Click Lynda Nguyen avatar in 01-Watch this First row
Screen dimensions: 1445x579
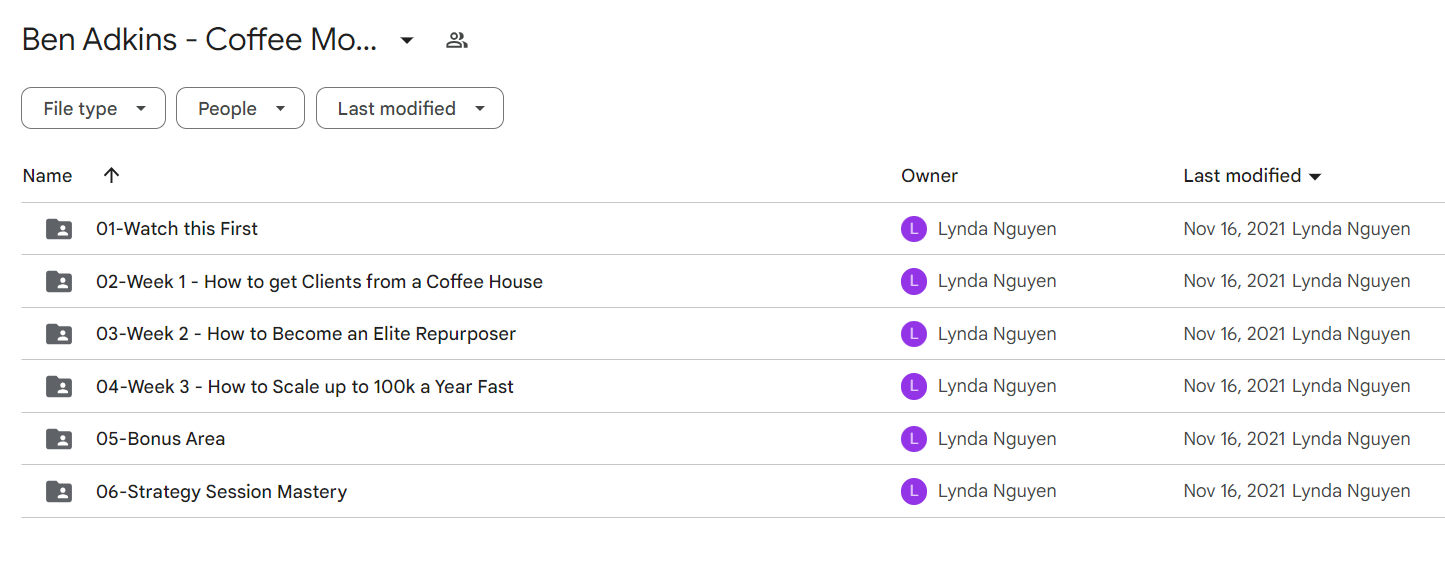point(914,229)
